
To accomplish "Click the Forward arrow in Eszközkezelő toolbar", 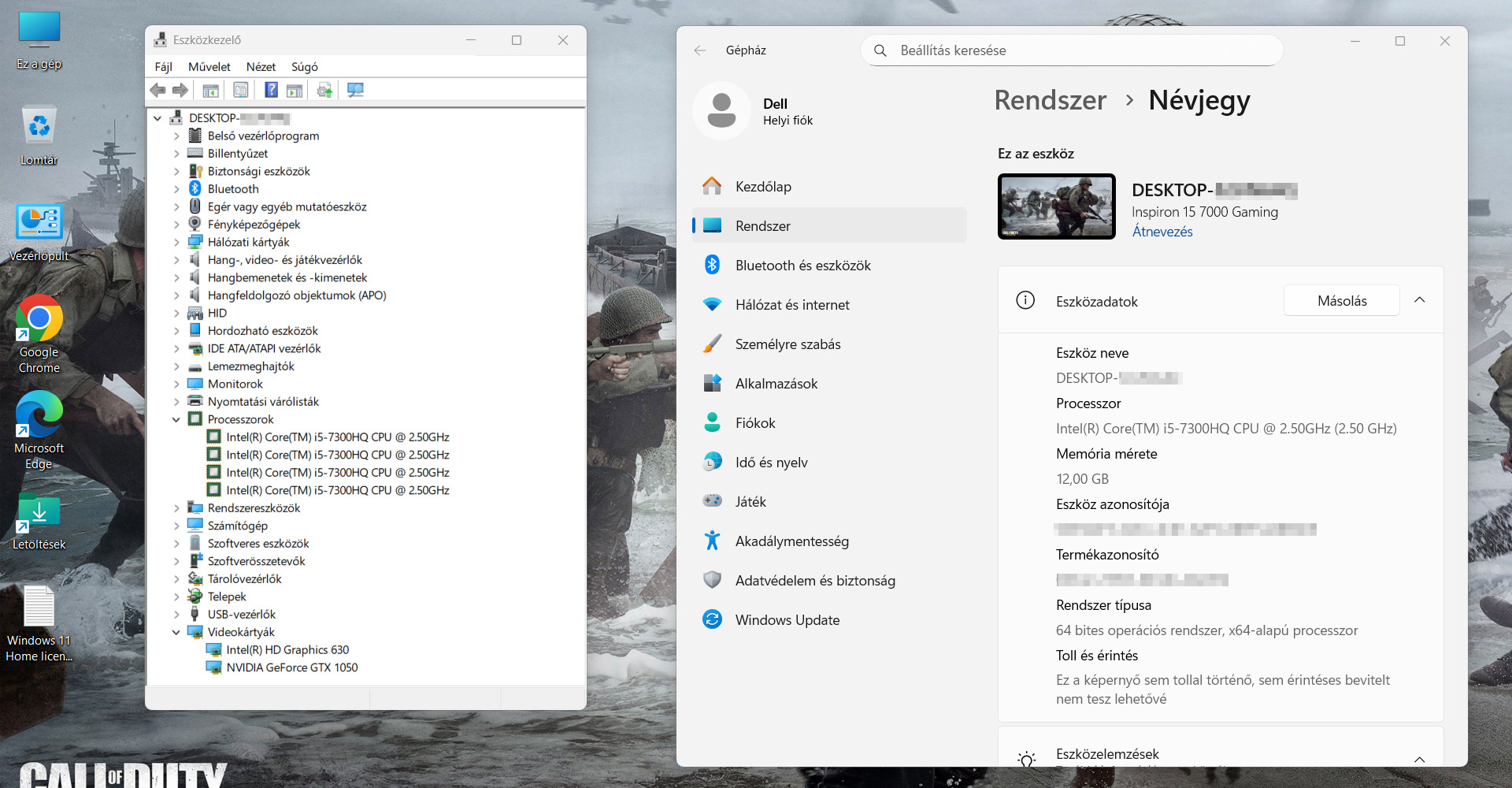I will point(180,90).
